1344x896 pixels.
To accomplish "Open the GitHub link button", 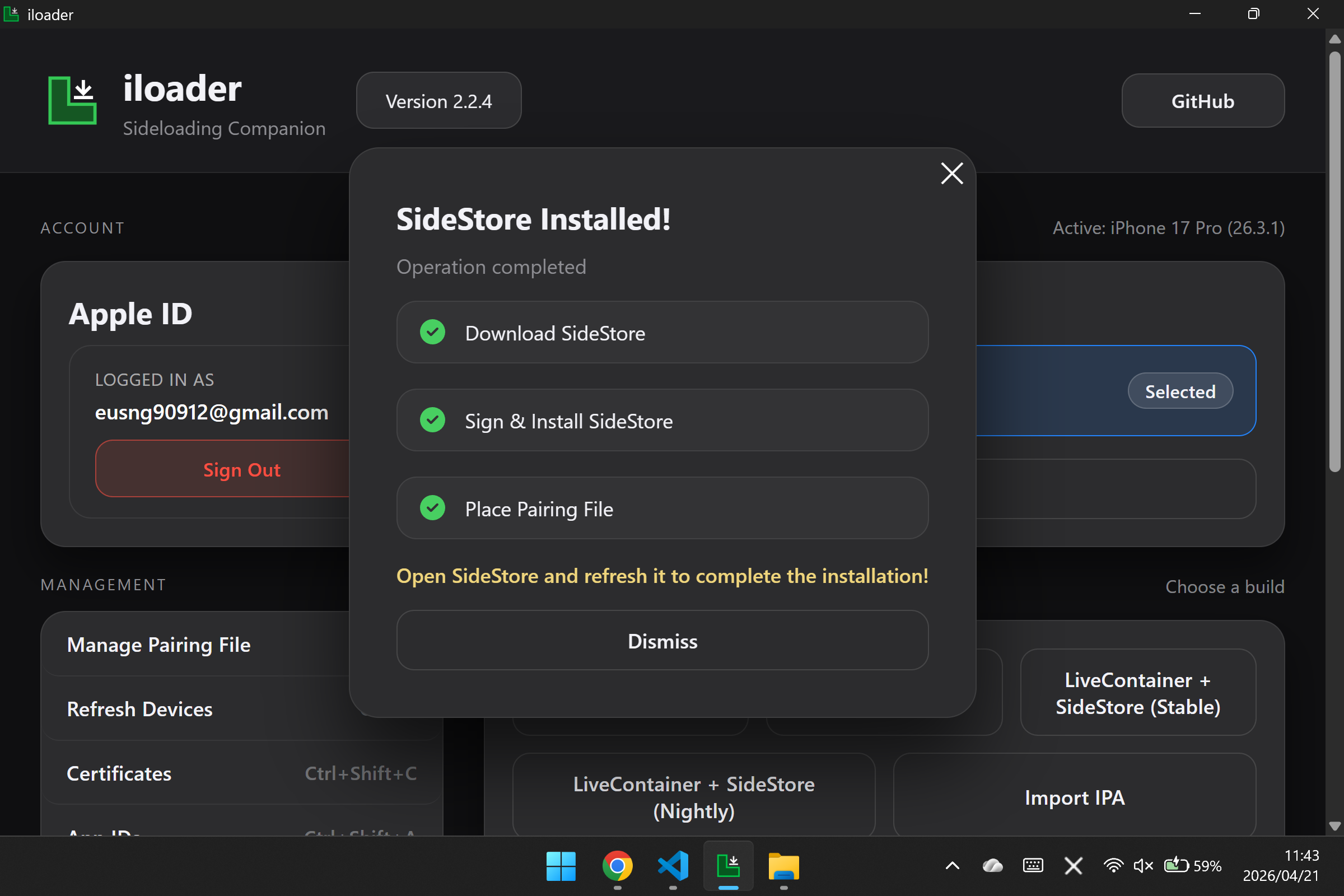I will point(1203,101).
